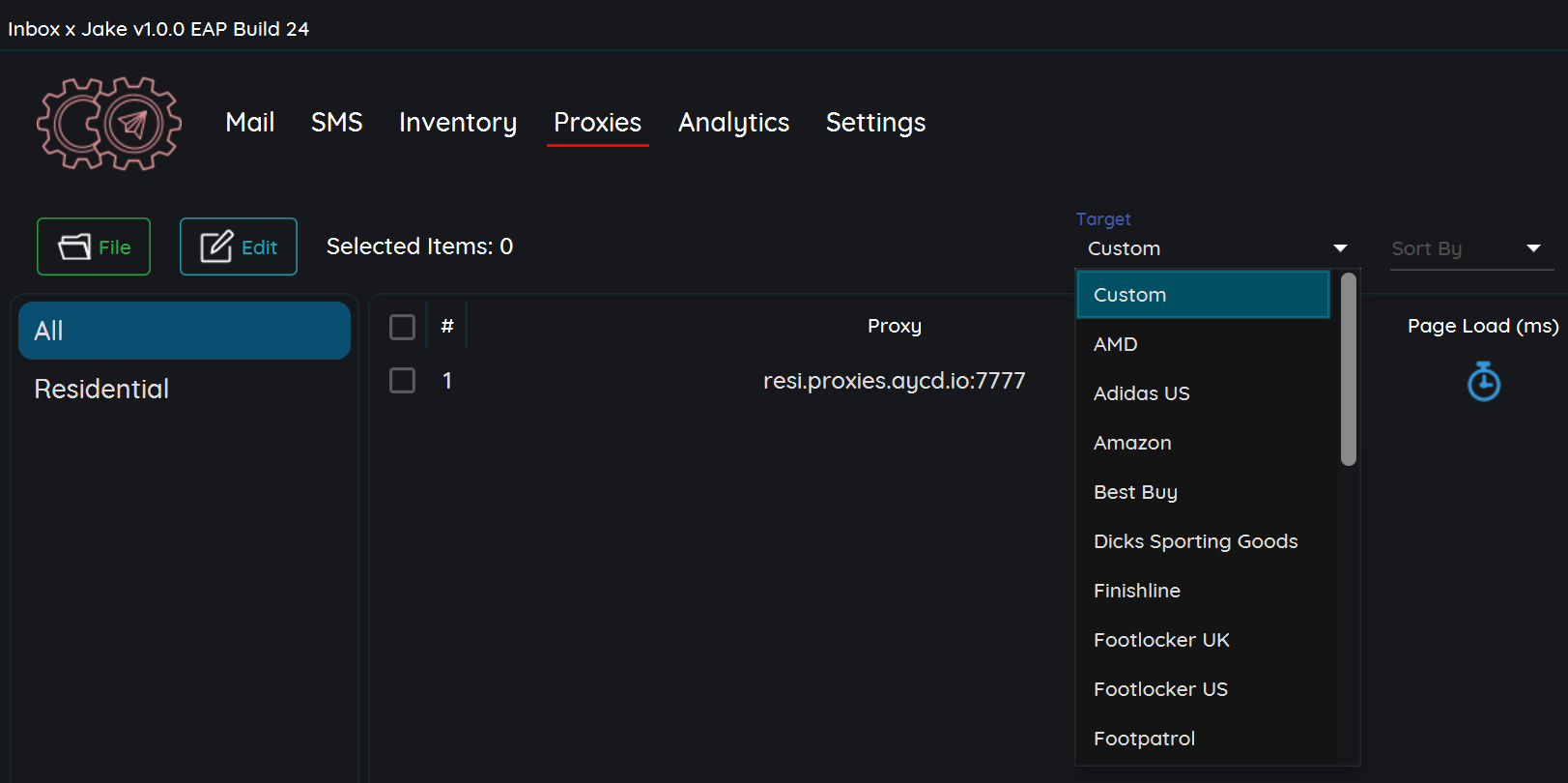This screenshot has width=1568, height=783.
Task: Click the Proxy column header
Action: (x=895, y=326)
